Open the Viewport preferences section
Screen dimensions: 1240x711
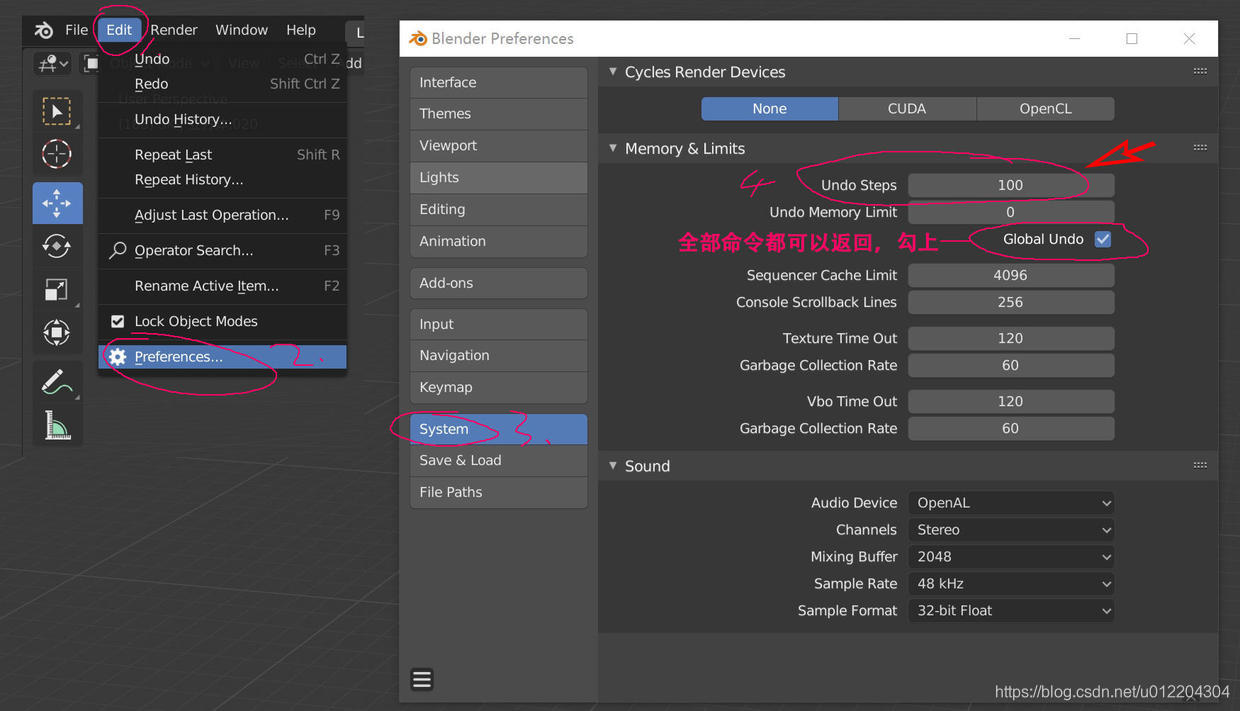[499, 146]
